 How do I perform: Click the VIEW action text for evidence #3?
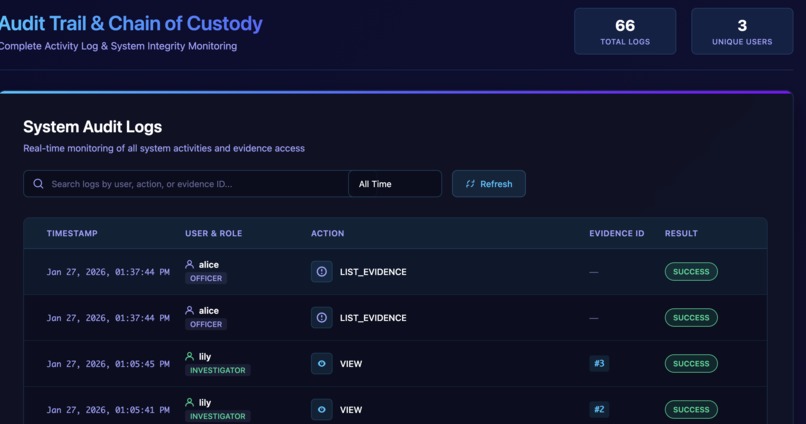click(x=351, y=364)
